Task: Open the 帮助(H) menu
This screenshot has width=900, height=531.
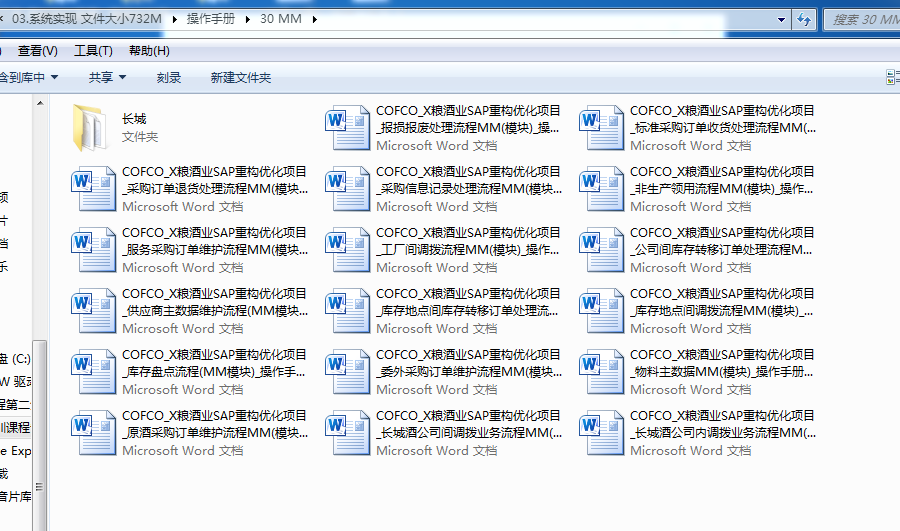Action: coord(149,51)
